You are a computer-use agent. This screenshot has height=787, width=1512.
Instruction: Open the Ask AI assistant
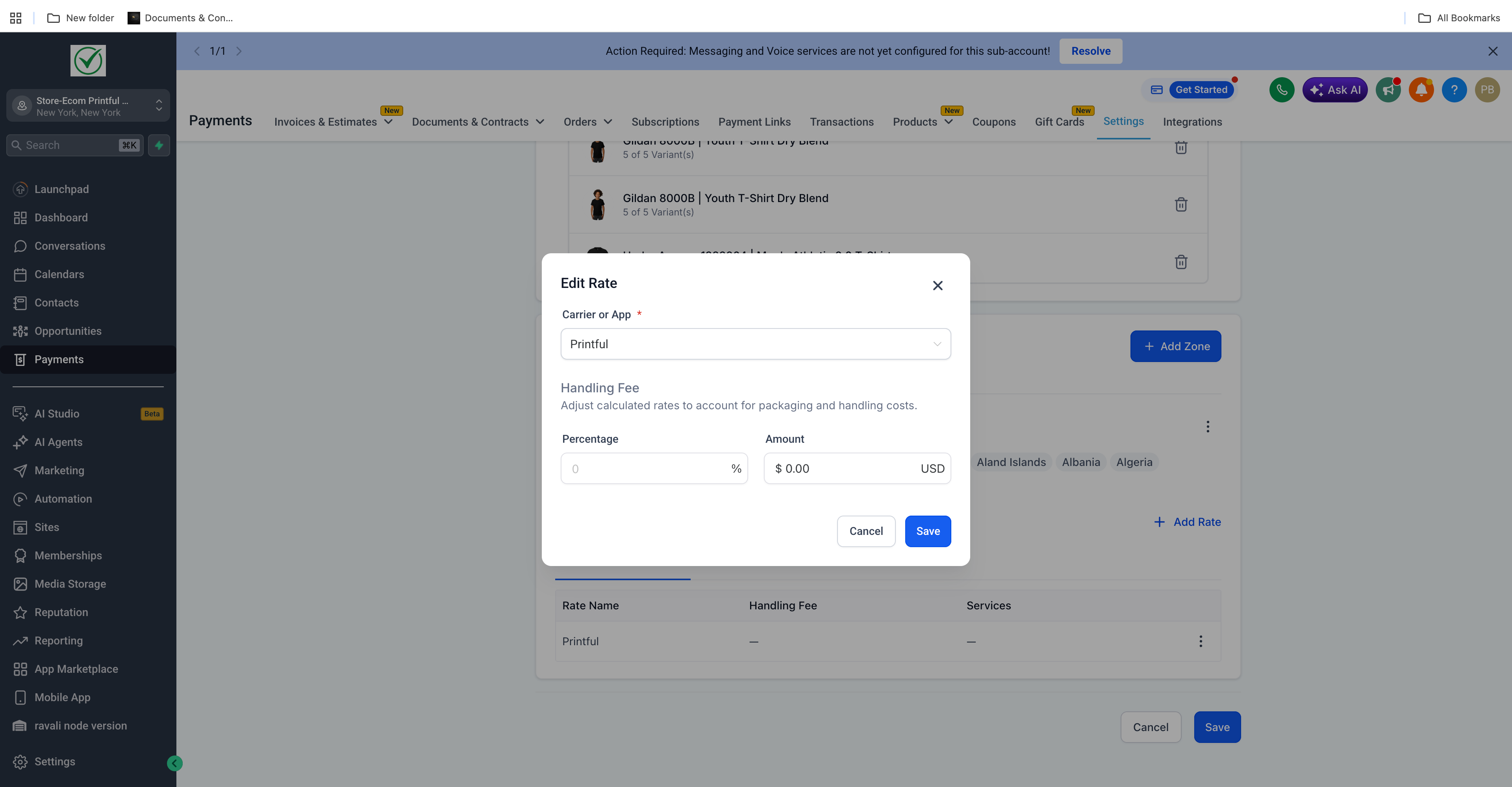tap(1335, 90)
